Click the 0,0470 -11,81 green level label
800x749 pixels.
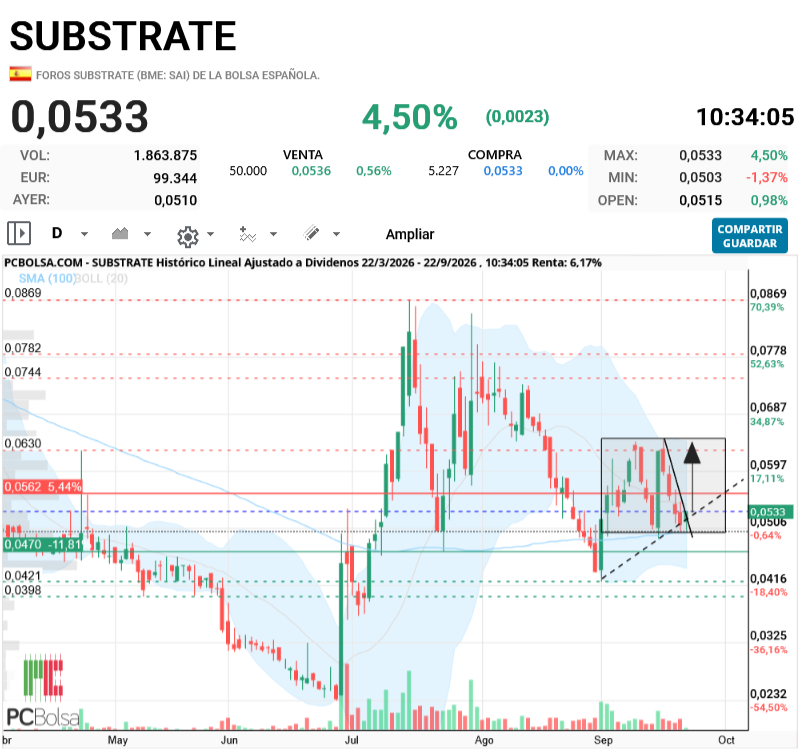pos(42,544)
